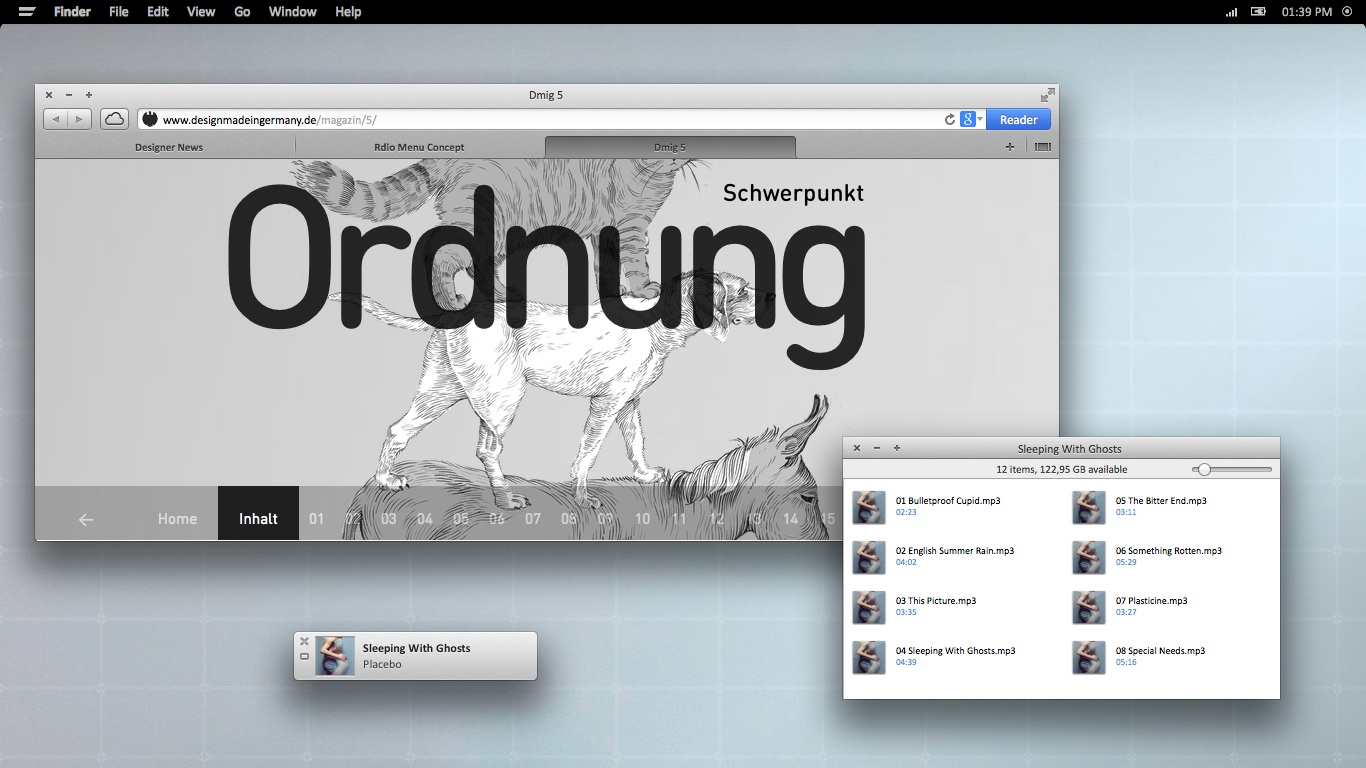Go to Home in the magazine navigation

coord(177,519)
